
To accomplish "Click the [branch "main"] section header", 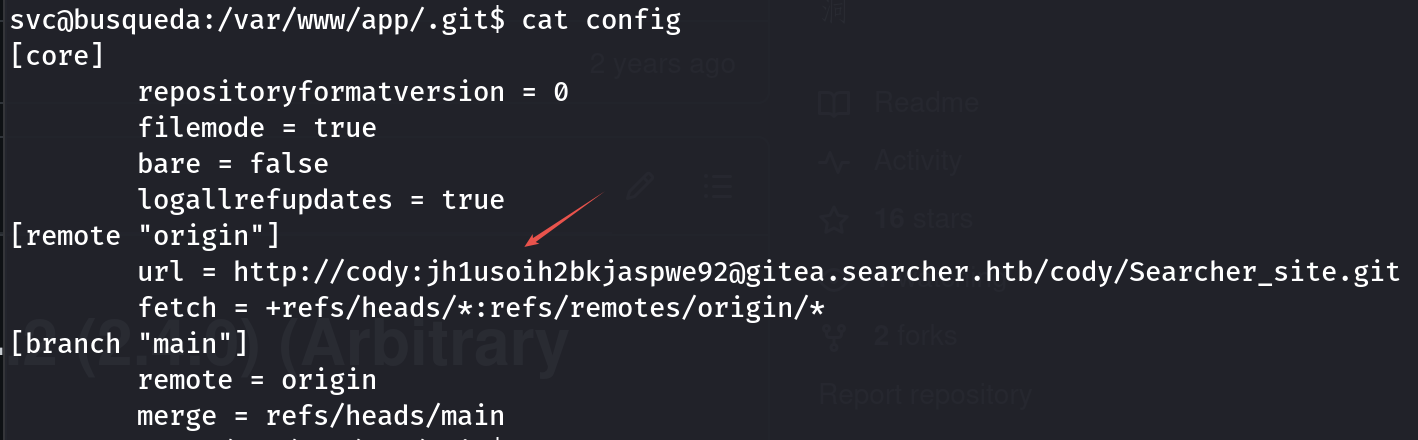I will (129, 344).
